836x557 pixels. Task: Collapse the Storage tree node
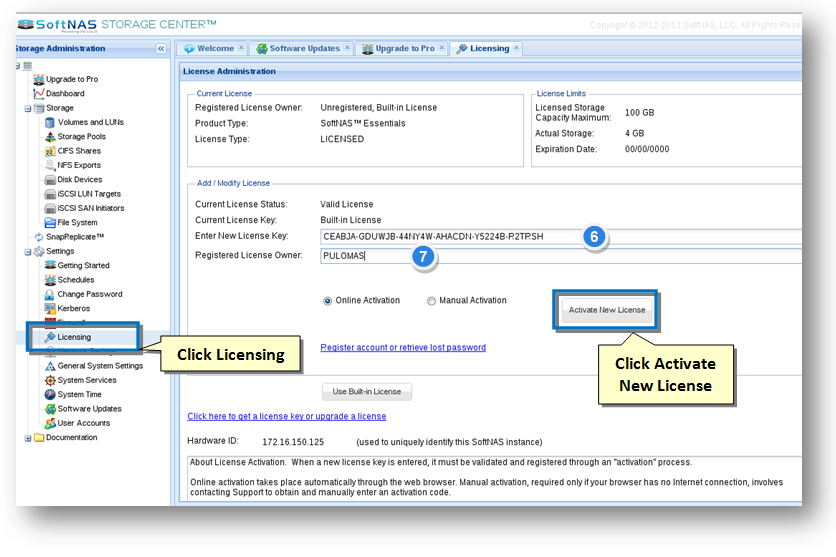pyautogui.click(x=28, y=108)
